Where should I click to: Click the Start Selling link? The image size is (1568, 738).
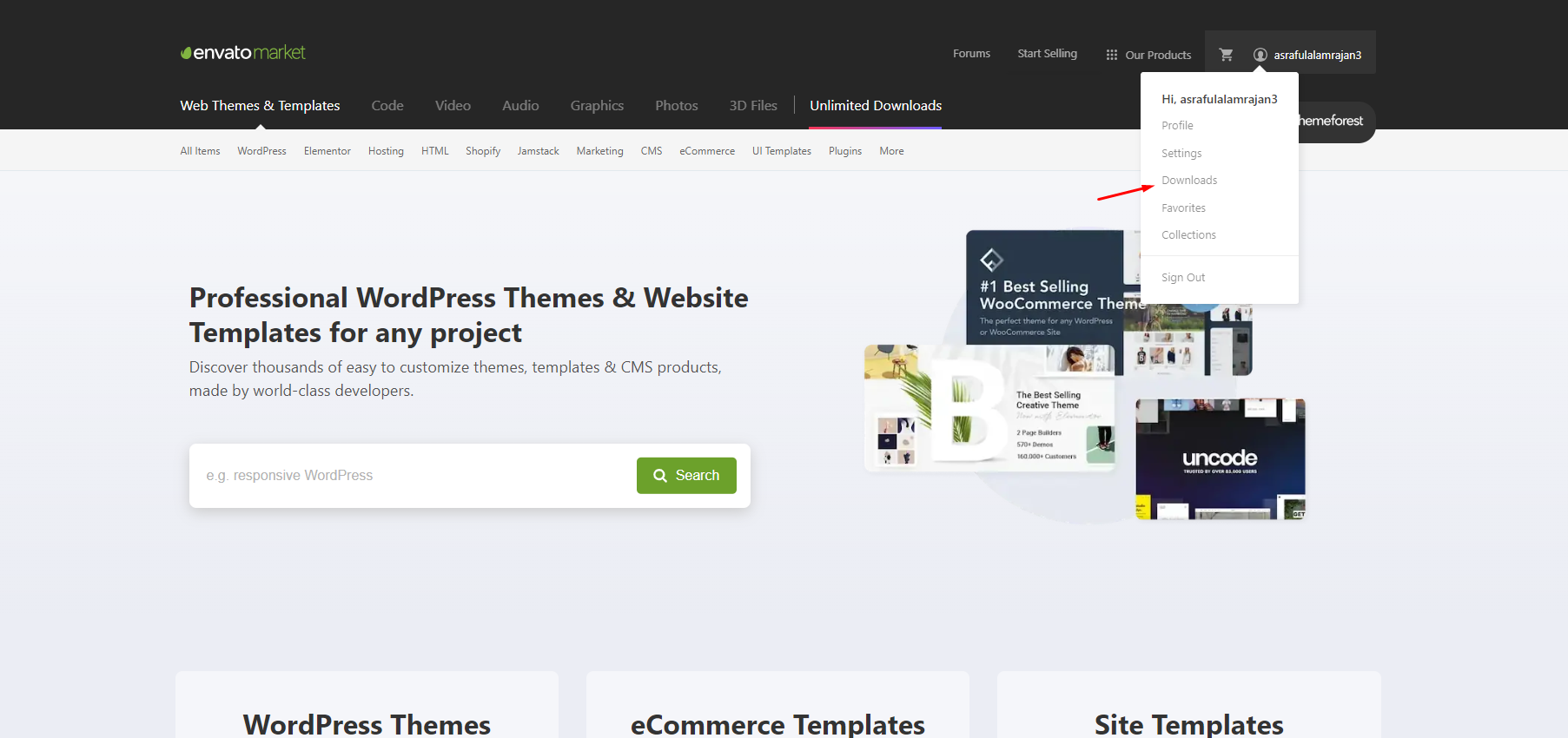[x=1047, y=54]
